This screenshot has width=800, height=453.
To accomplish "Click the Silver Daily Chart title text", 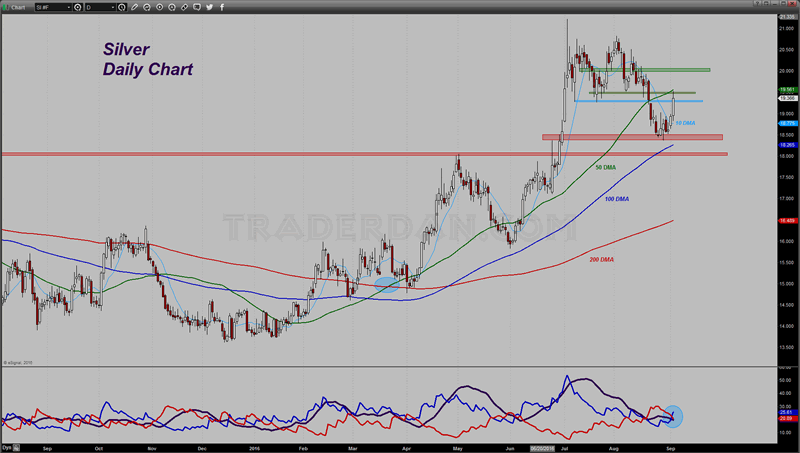I will click(x=148, y=59).
